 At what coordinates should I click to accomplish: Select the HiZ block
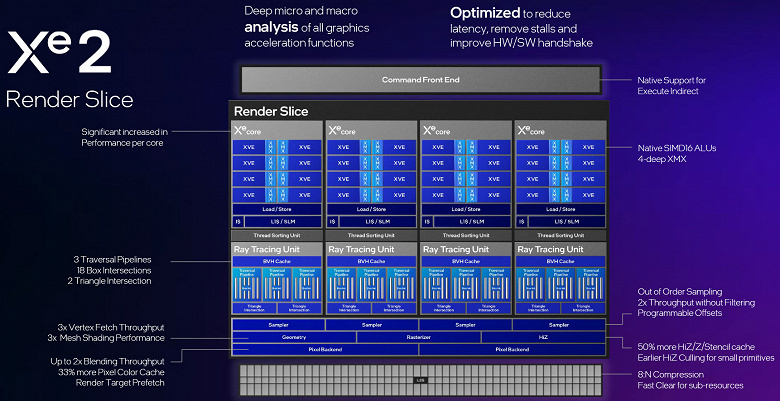click(543, 337)
